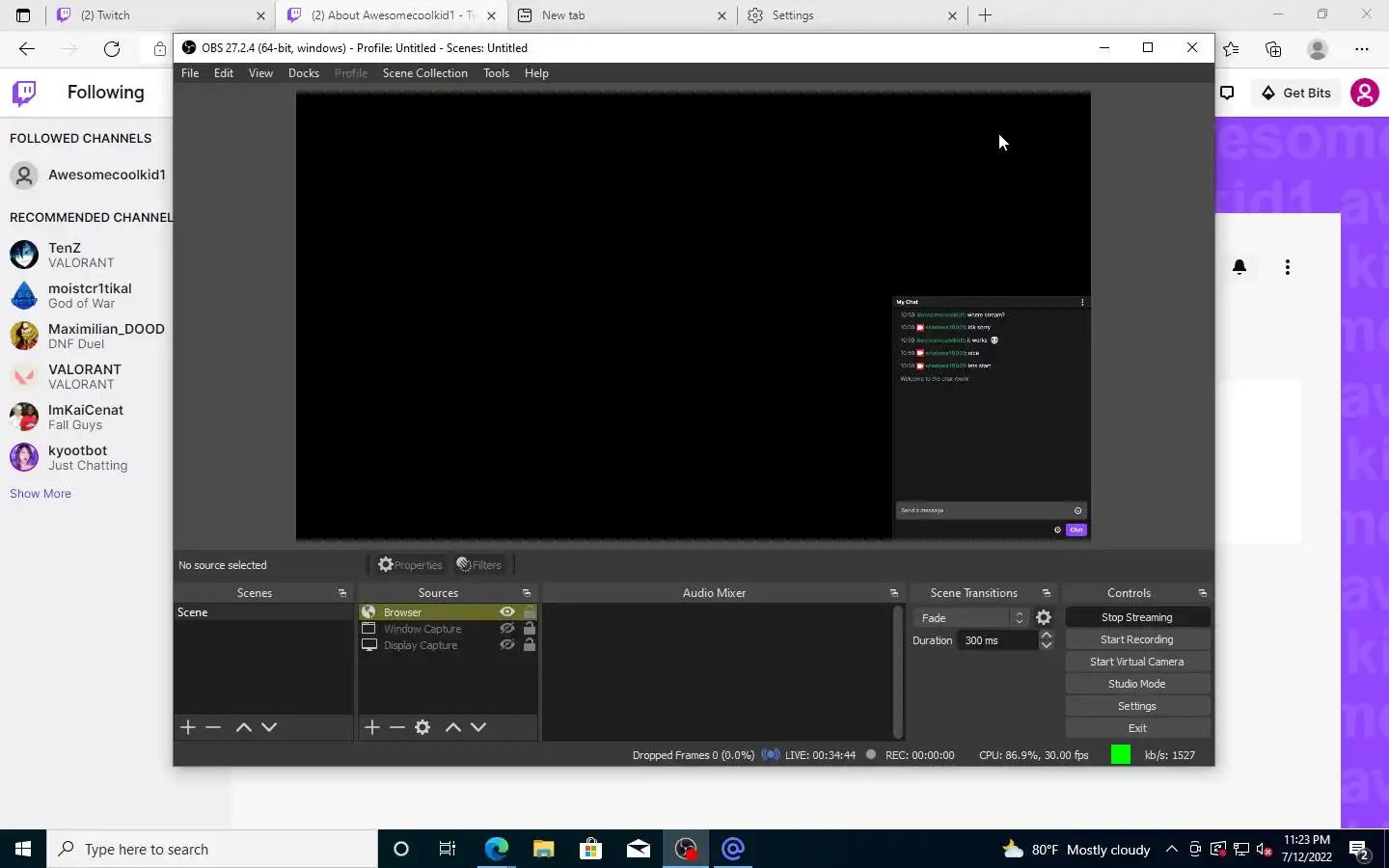Viewport: 1389px width, 868px height.
Task: Open the Twitch user profile avatar
Action: pos(1365,93)
